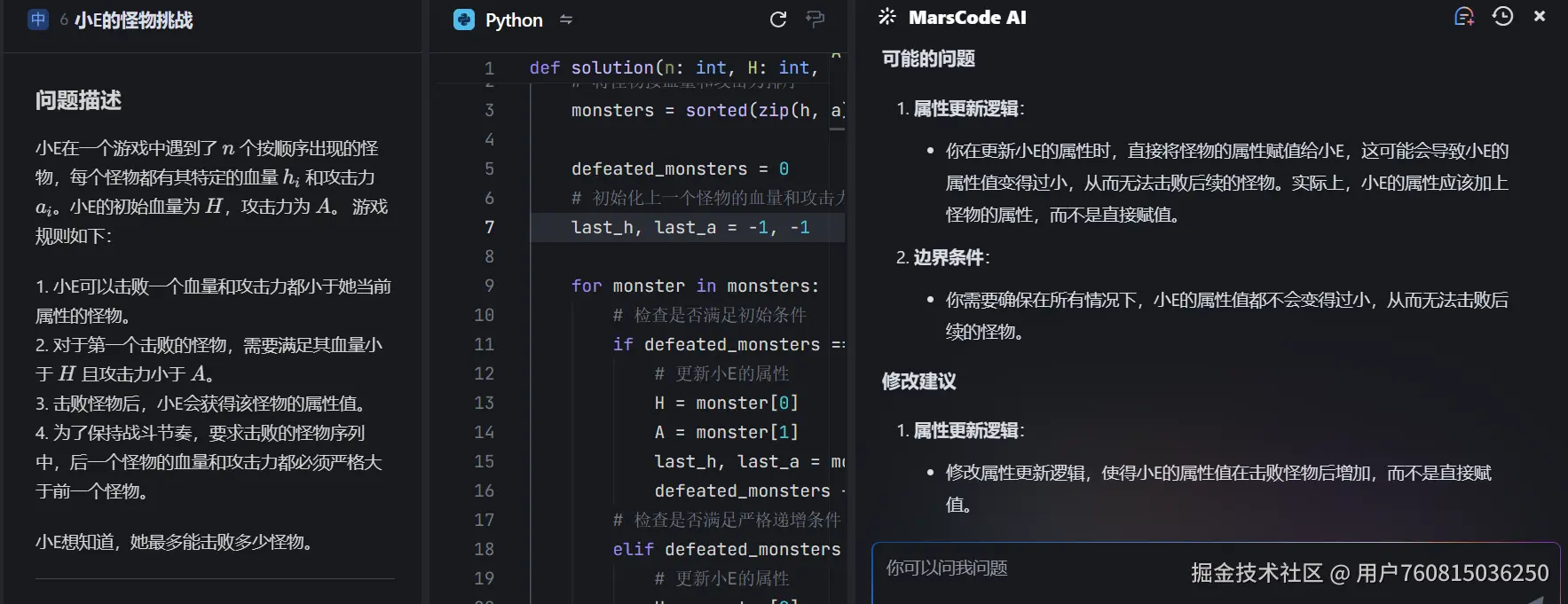Click the wrap/format icon right of reset

[x=815, y=20]
